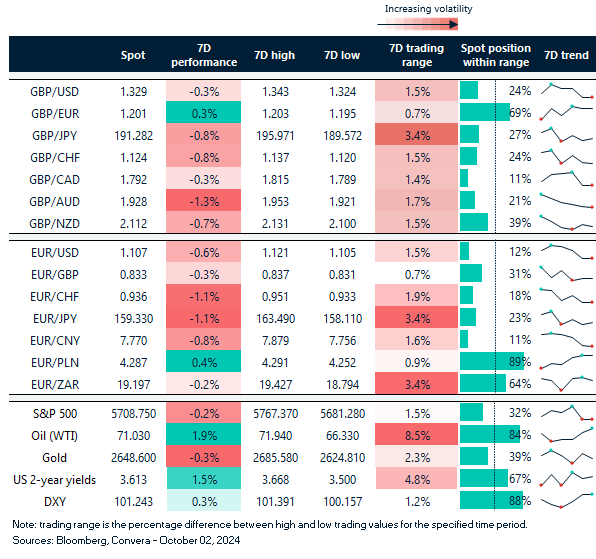Select the DXY row label
This screenshot has height=559, width=596.
point(55,502)
